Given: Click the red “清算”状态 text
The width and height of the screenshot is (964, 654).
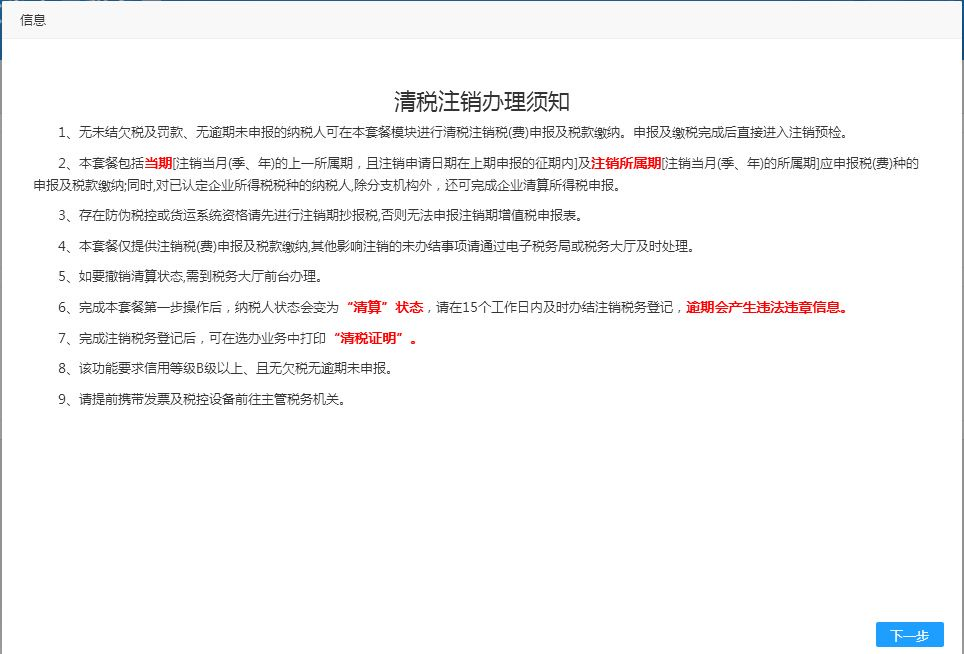Looking at the screenshot, I should 385,307.
